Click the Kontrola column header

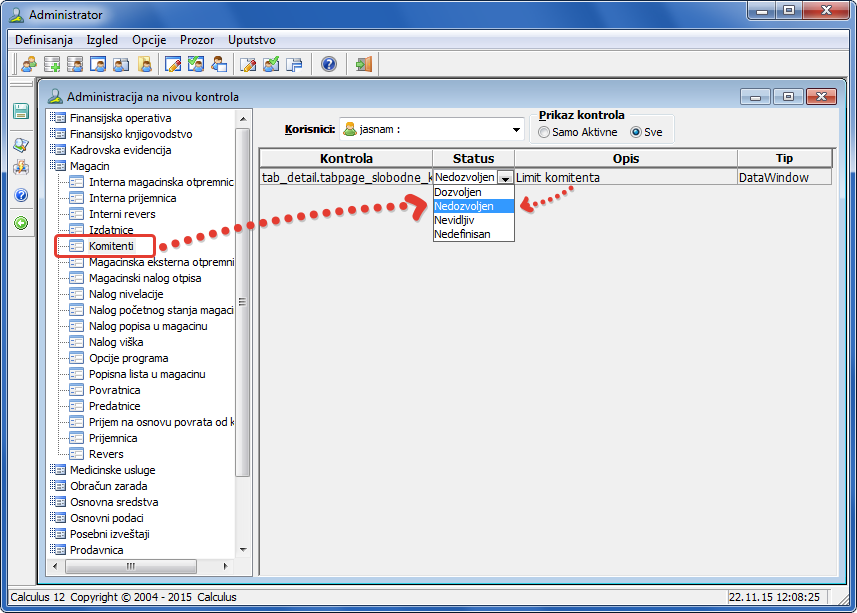346,158
